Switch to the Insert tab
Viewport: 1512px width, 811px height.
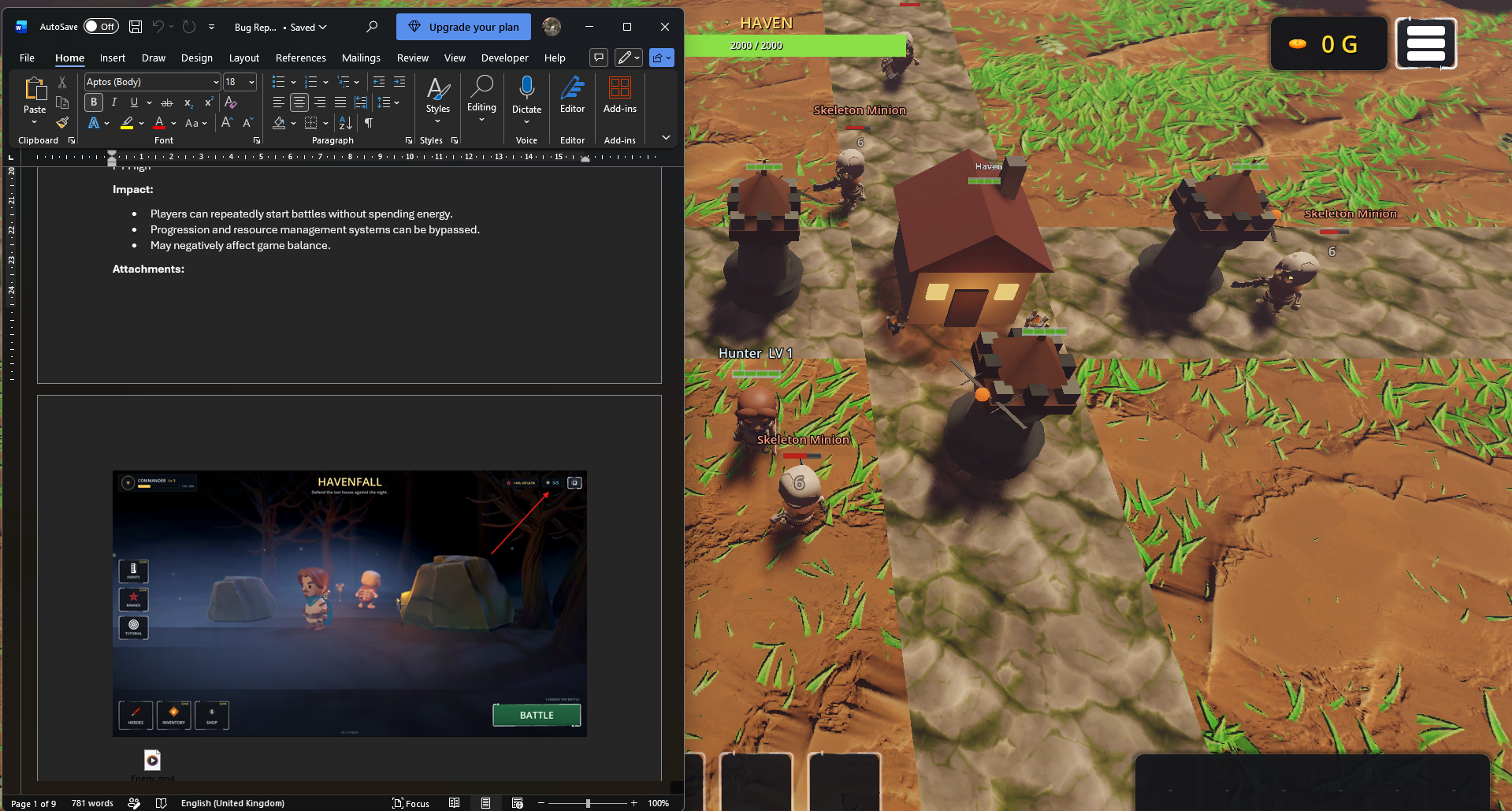[113, 58]
